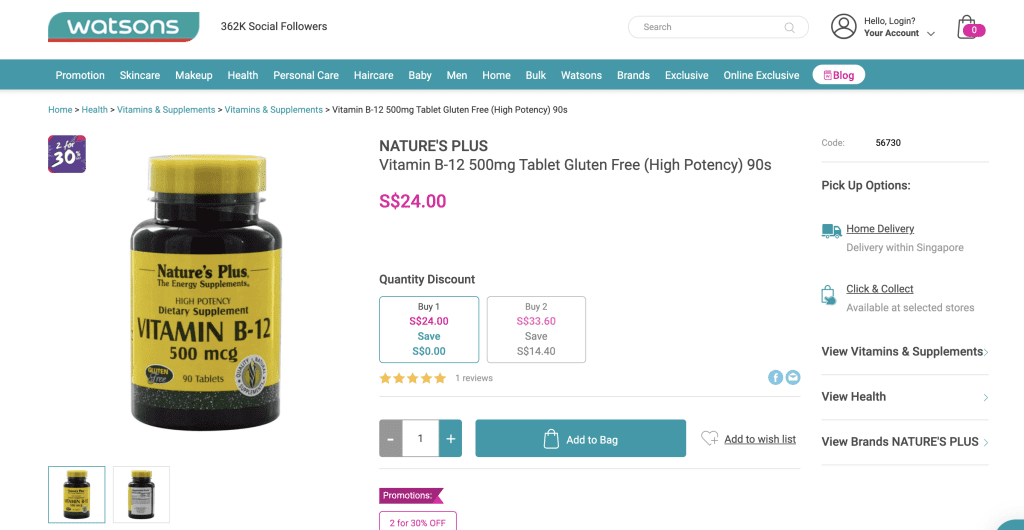Click the search magnifier icon
The image size is (1024, 530).
tap(790, 27)
